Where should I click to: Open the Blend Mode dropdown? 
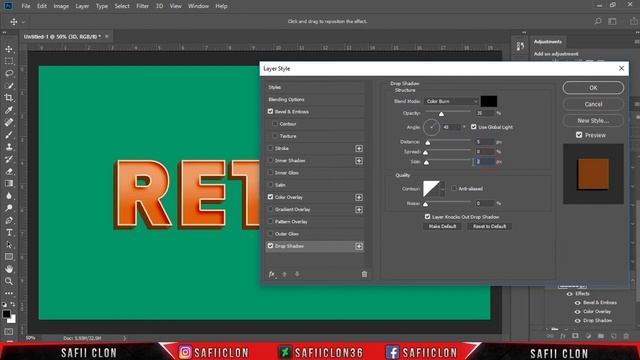(451, 101)
